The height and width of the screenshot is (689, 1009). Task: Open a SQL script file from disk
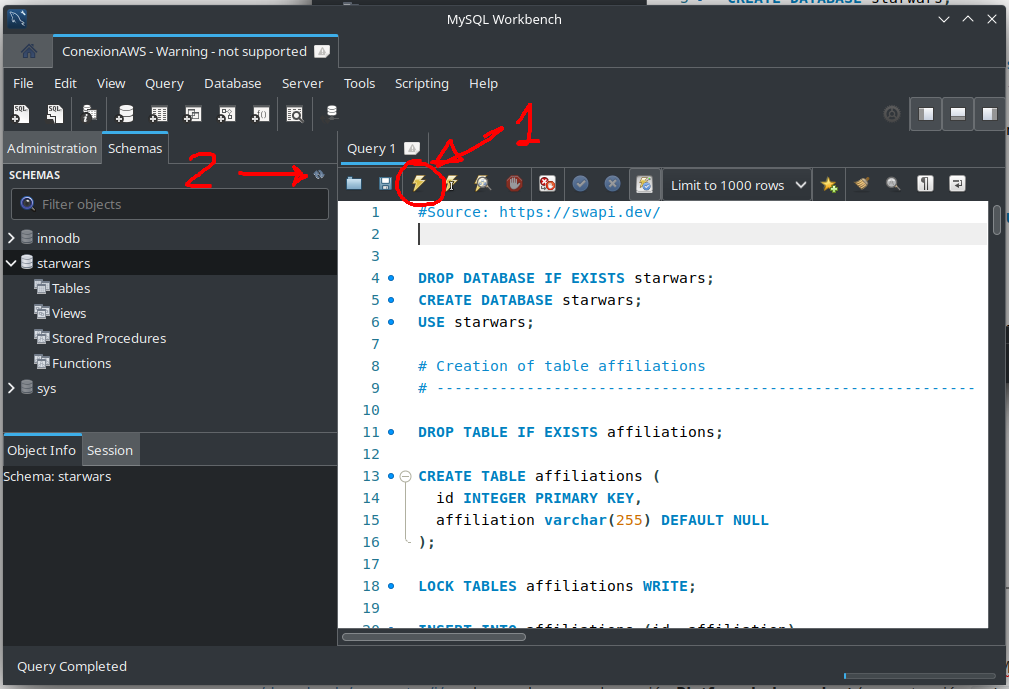point(353,184)
